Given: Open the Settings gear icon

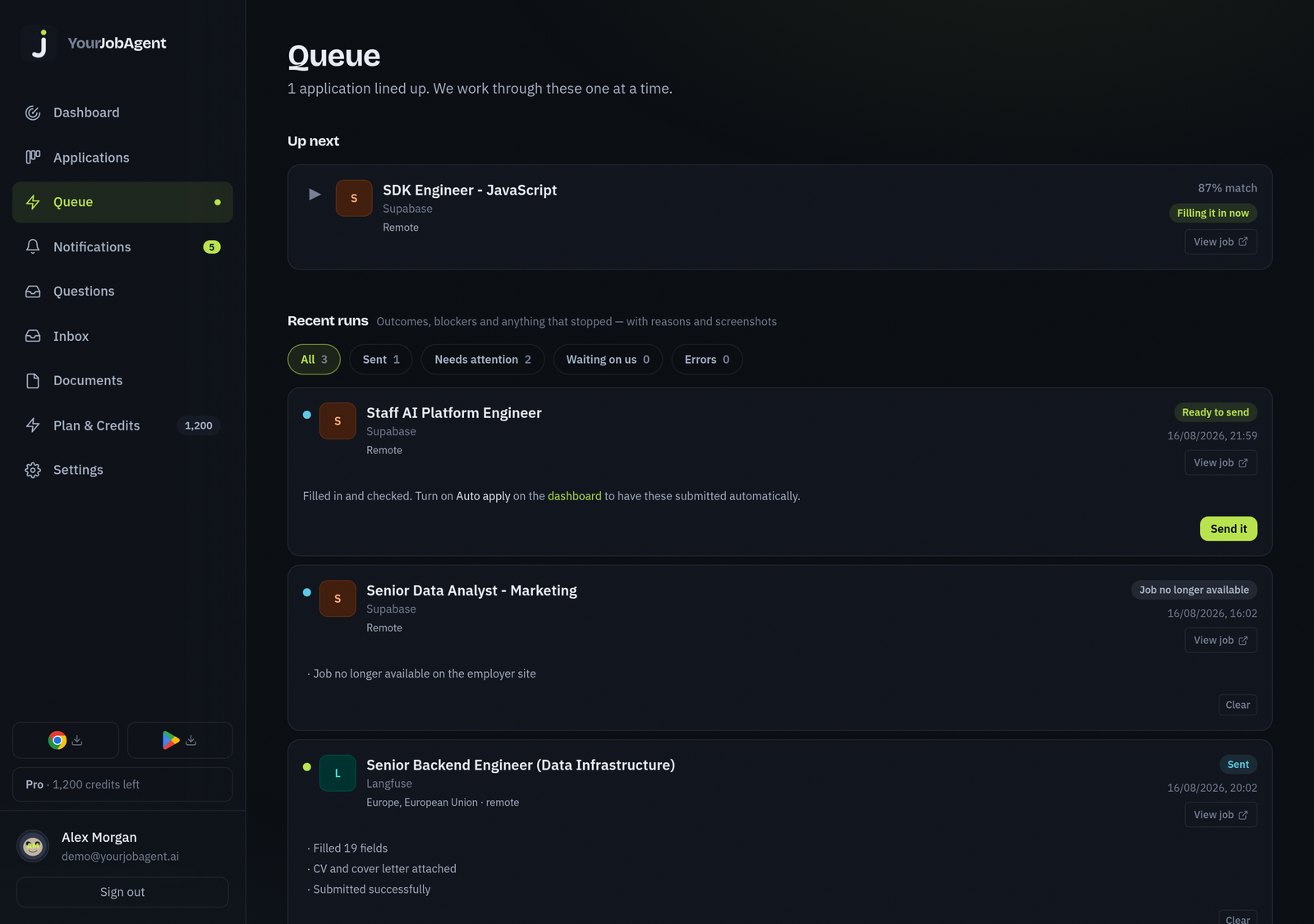Looking at the screenshot, I should pyautogui.click(x=33, y=470).
